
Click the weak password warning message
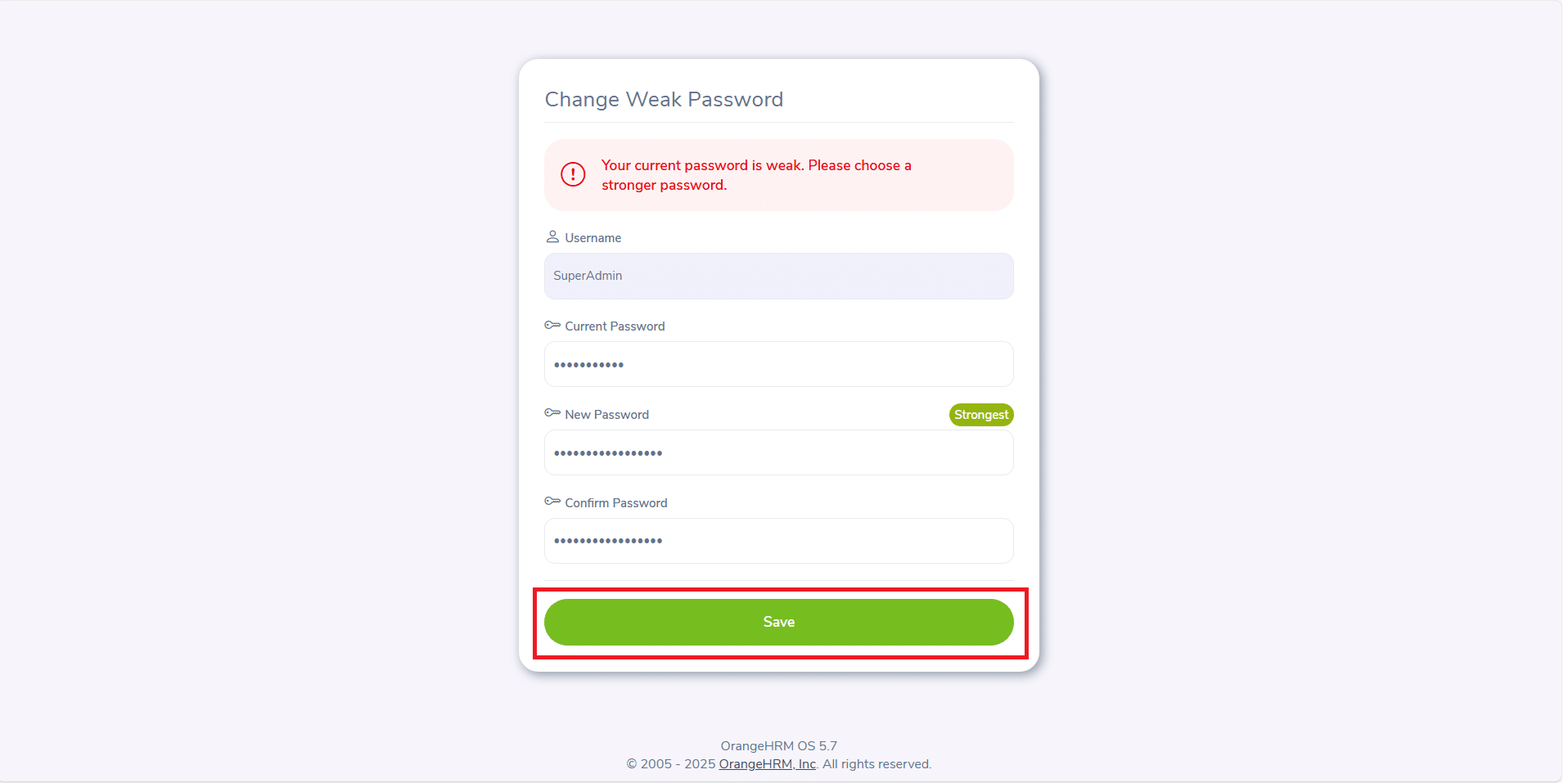point(756,175)
